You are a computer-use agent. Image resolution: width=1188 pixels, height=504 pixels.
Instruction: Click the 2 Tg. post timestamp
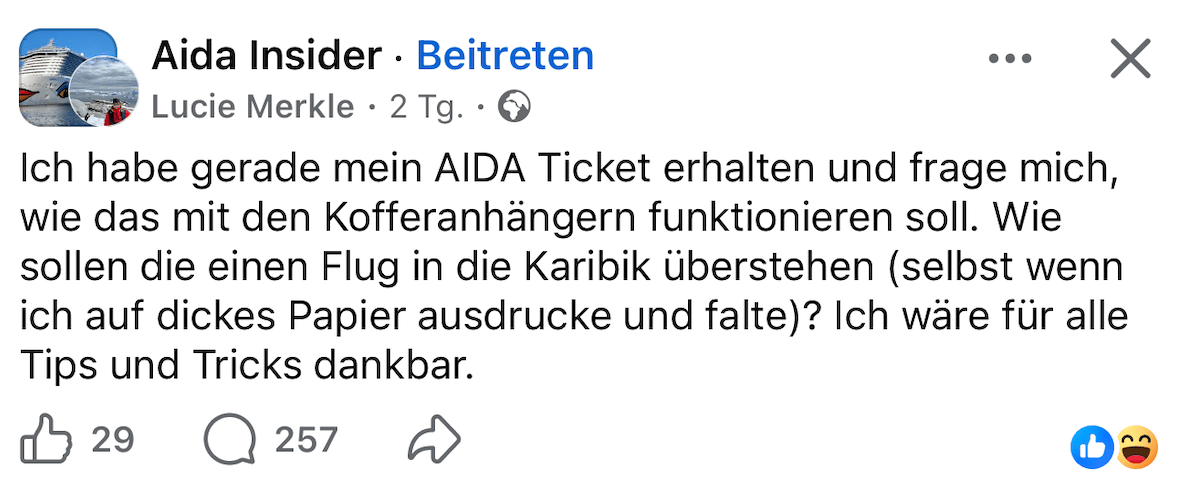tap(427, 106)
